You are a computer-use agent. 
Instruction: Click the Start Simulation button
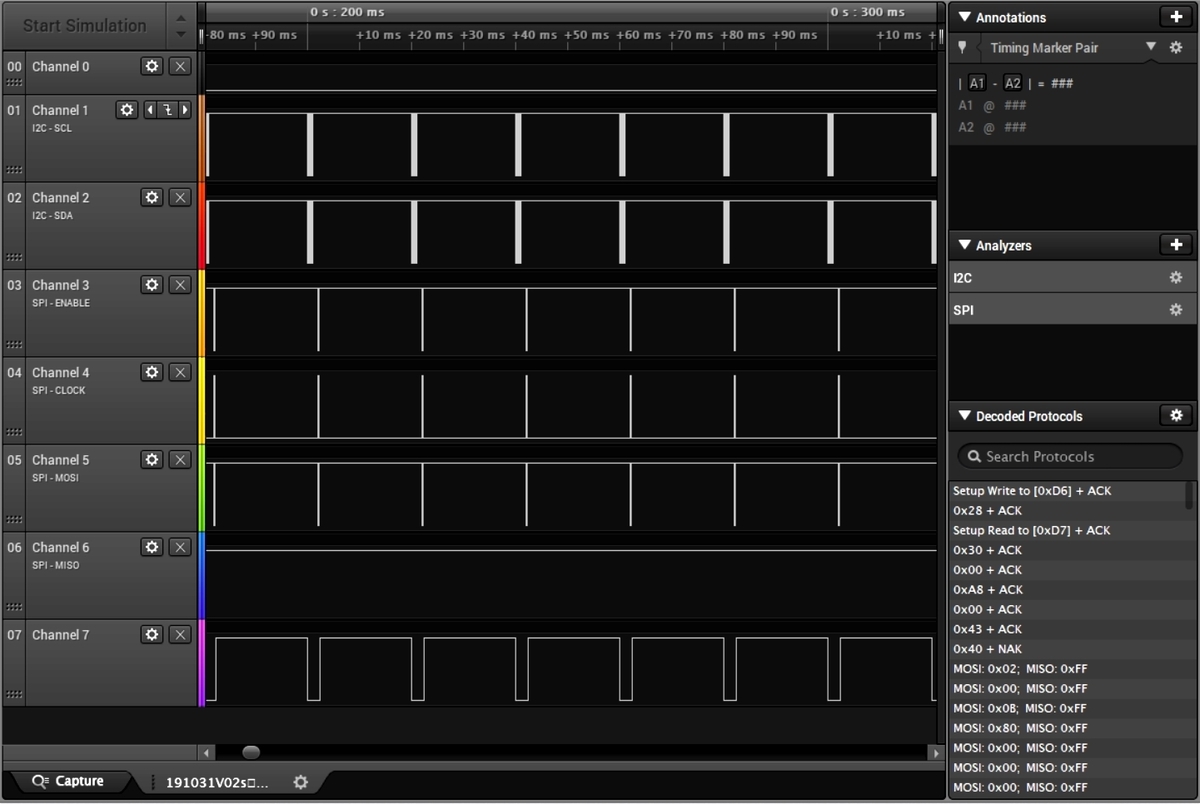(85, 26)
